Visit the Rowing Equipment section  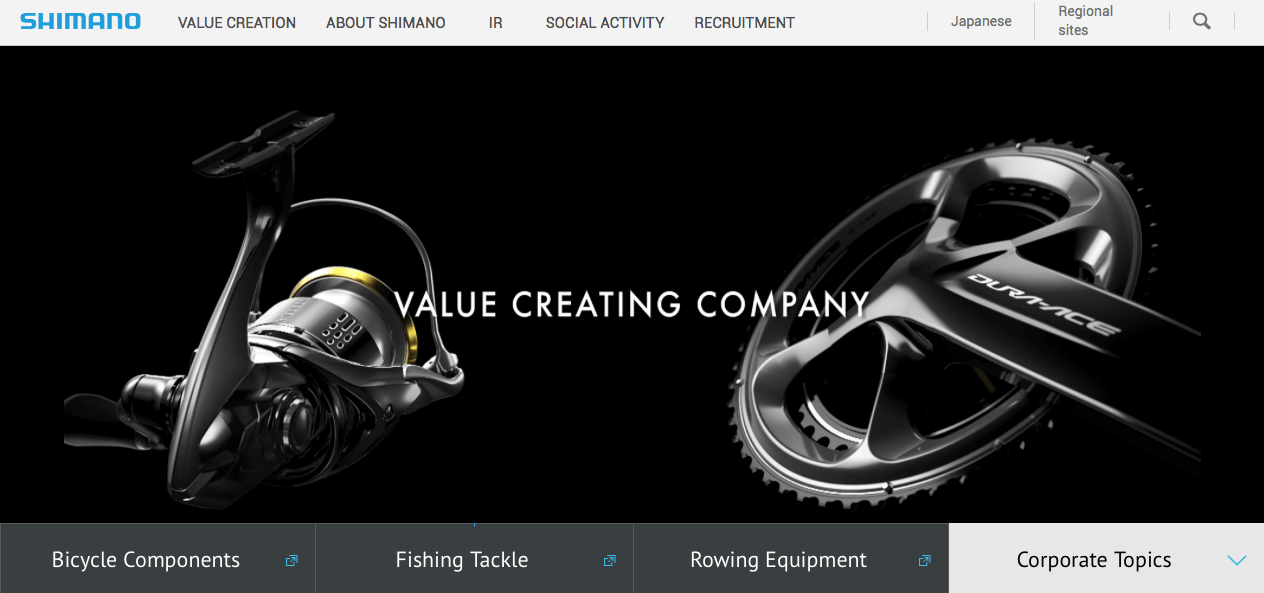(791, 559)
